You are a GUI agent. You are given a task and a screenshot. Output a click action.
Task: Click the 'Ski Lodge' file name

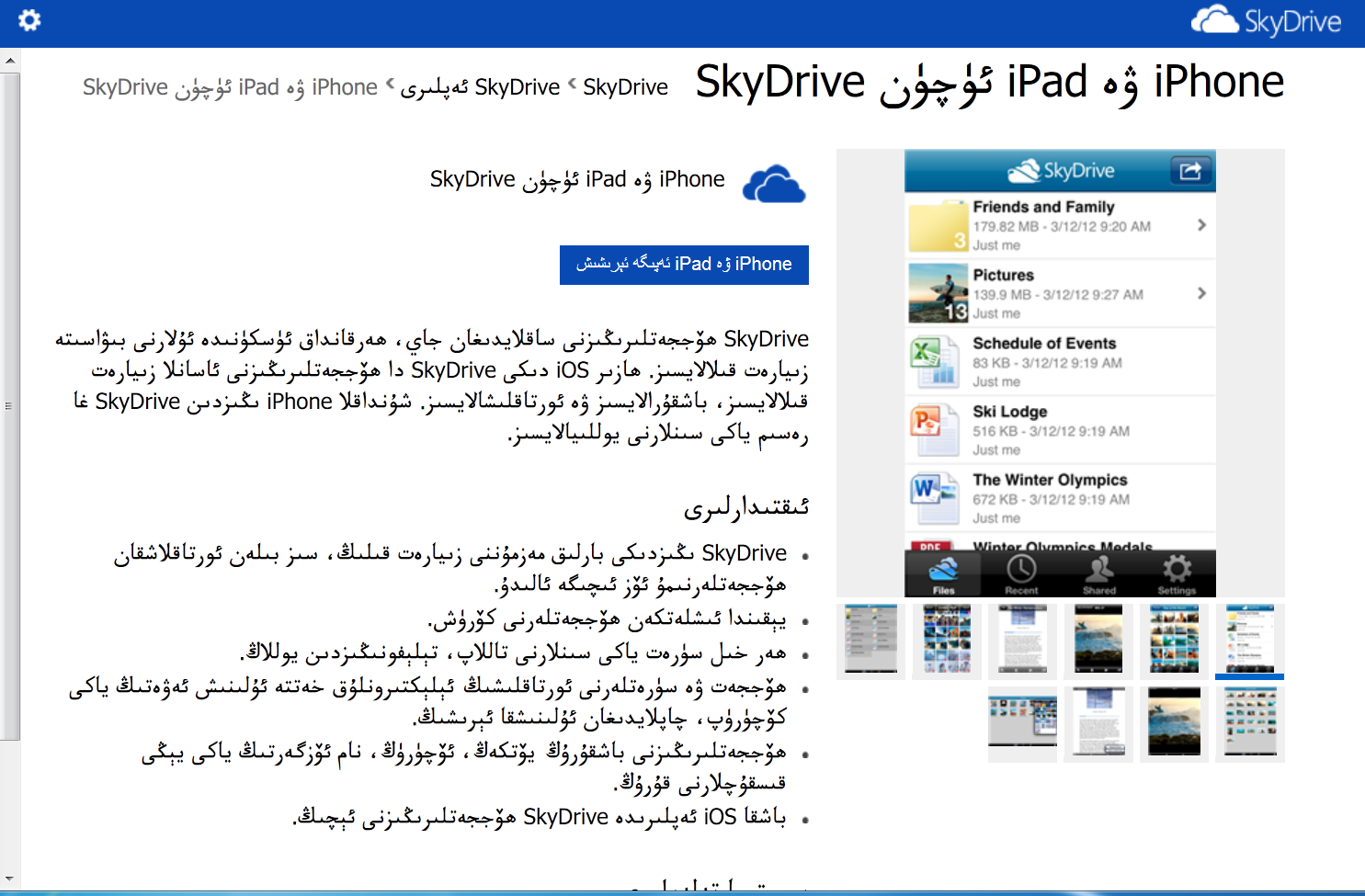point(1010,412)
